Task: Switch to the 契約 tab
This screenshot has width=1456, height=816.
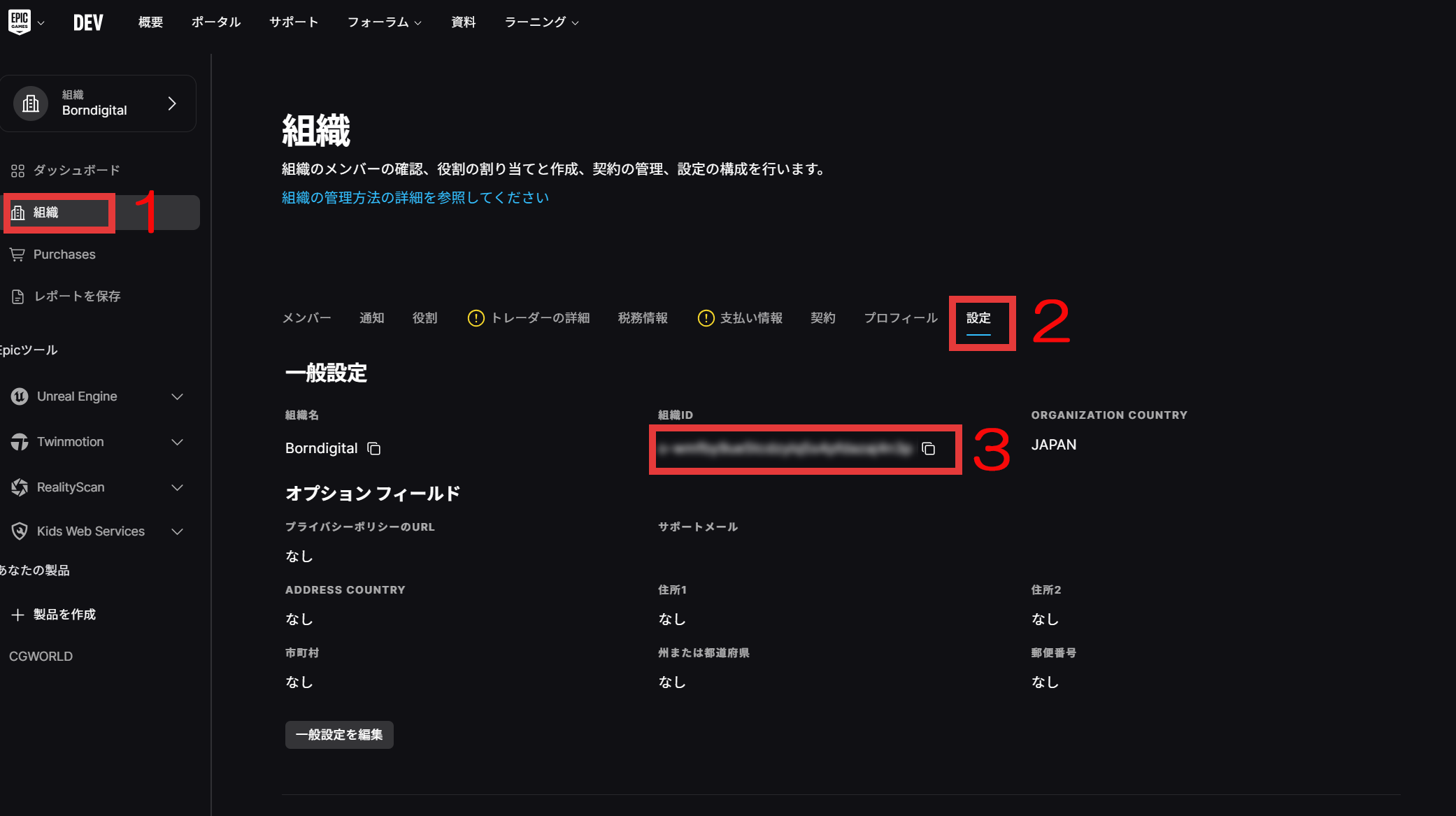Action: click(822, 318)
